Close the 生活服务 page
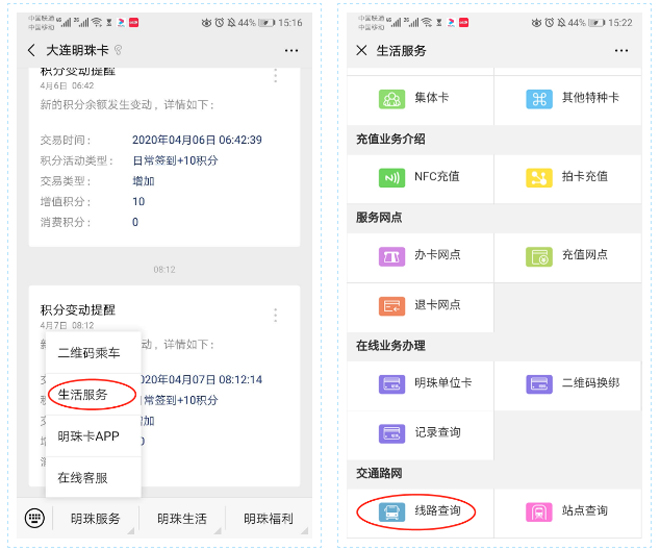 pyautogui.click(x=361, y=50)
